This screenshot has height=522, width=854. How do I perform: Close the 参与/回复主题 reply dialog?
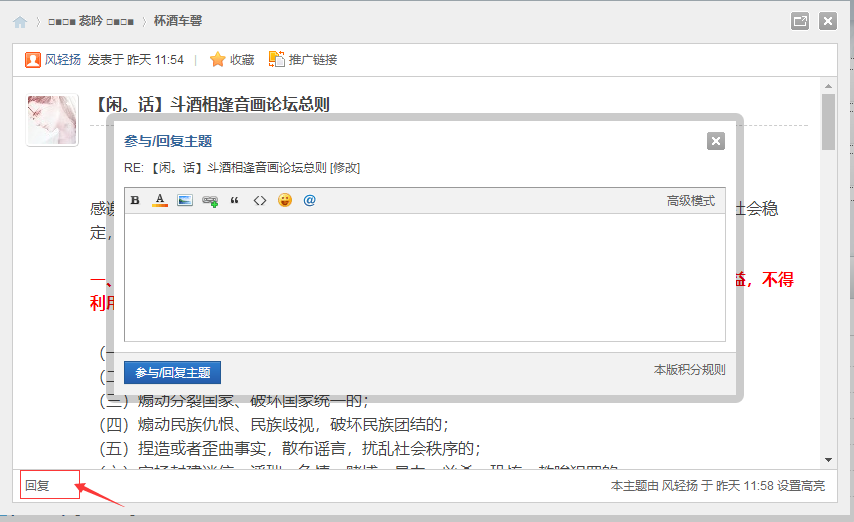(716, 141)
